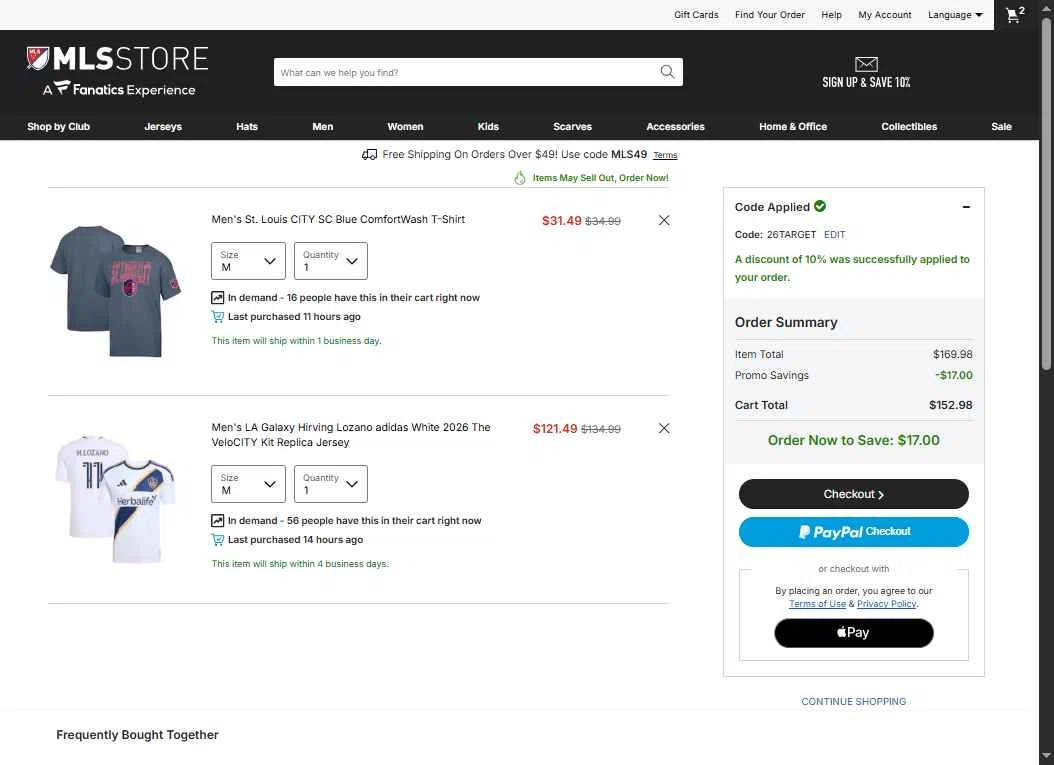Screen dimensions: 1054x765
Task: Open the LA Galaxy jersey thumbnail
Action: [x=116, y=498]
